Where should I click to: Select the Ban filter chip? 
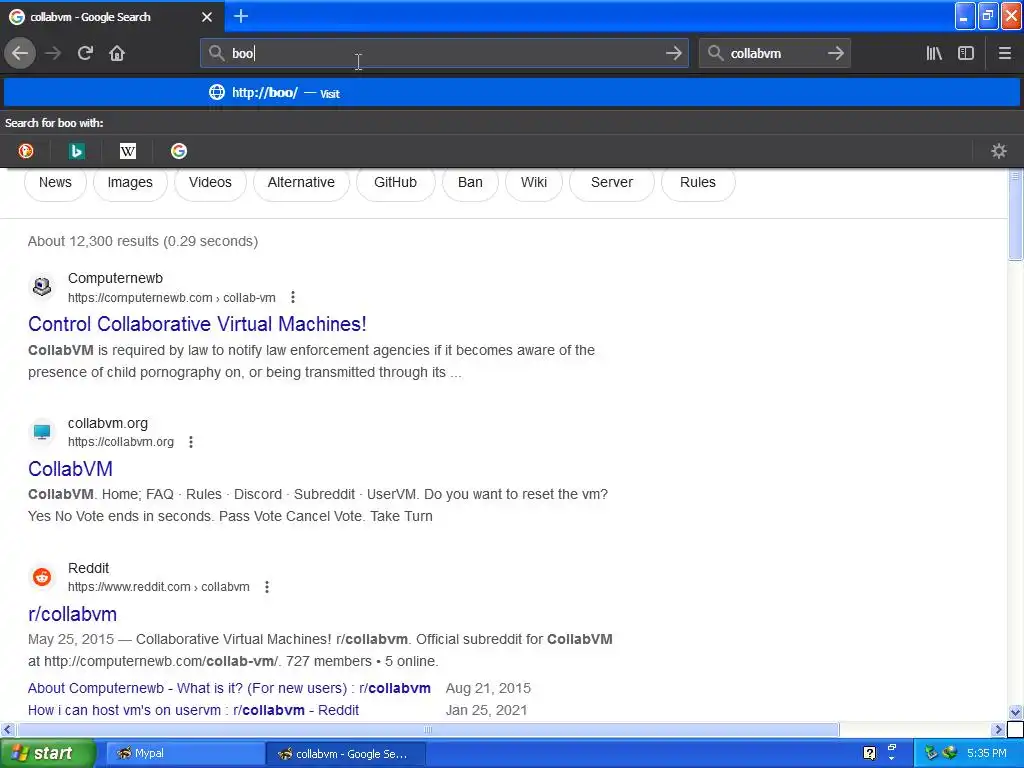click(x=470, y=182)
